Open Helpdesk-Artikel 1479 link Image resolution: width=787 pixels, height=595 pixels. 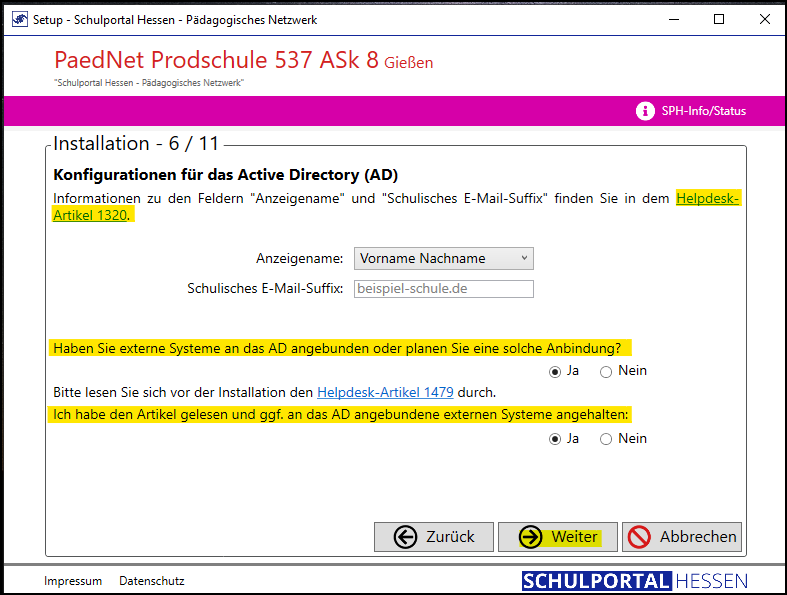tap(385, 392)
